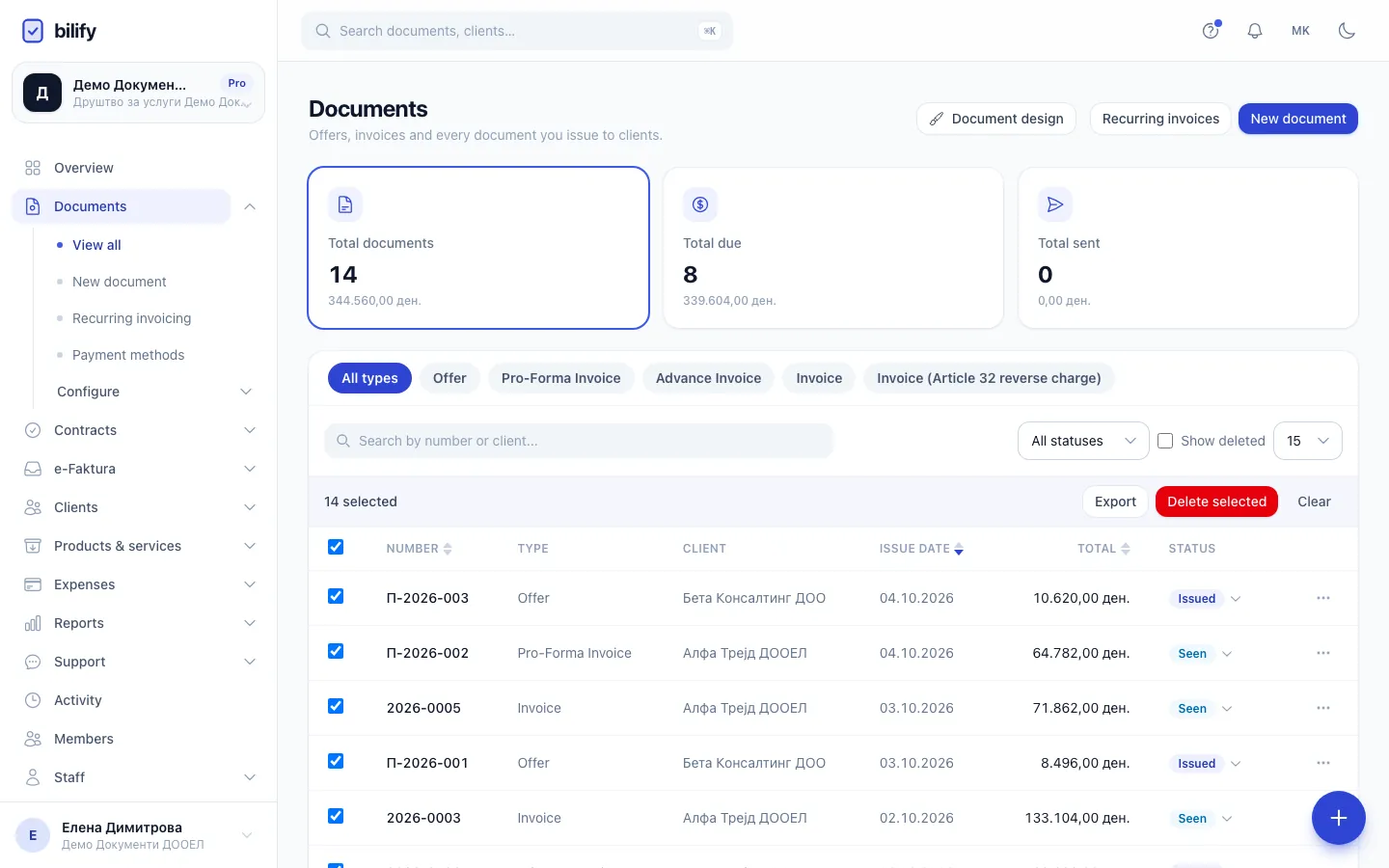
Task: Click Delete selected button
Action: click(x=1216, y=502)
